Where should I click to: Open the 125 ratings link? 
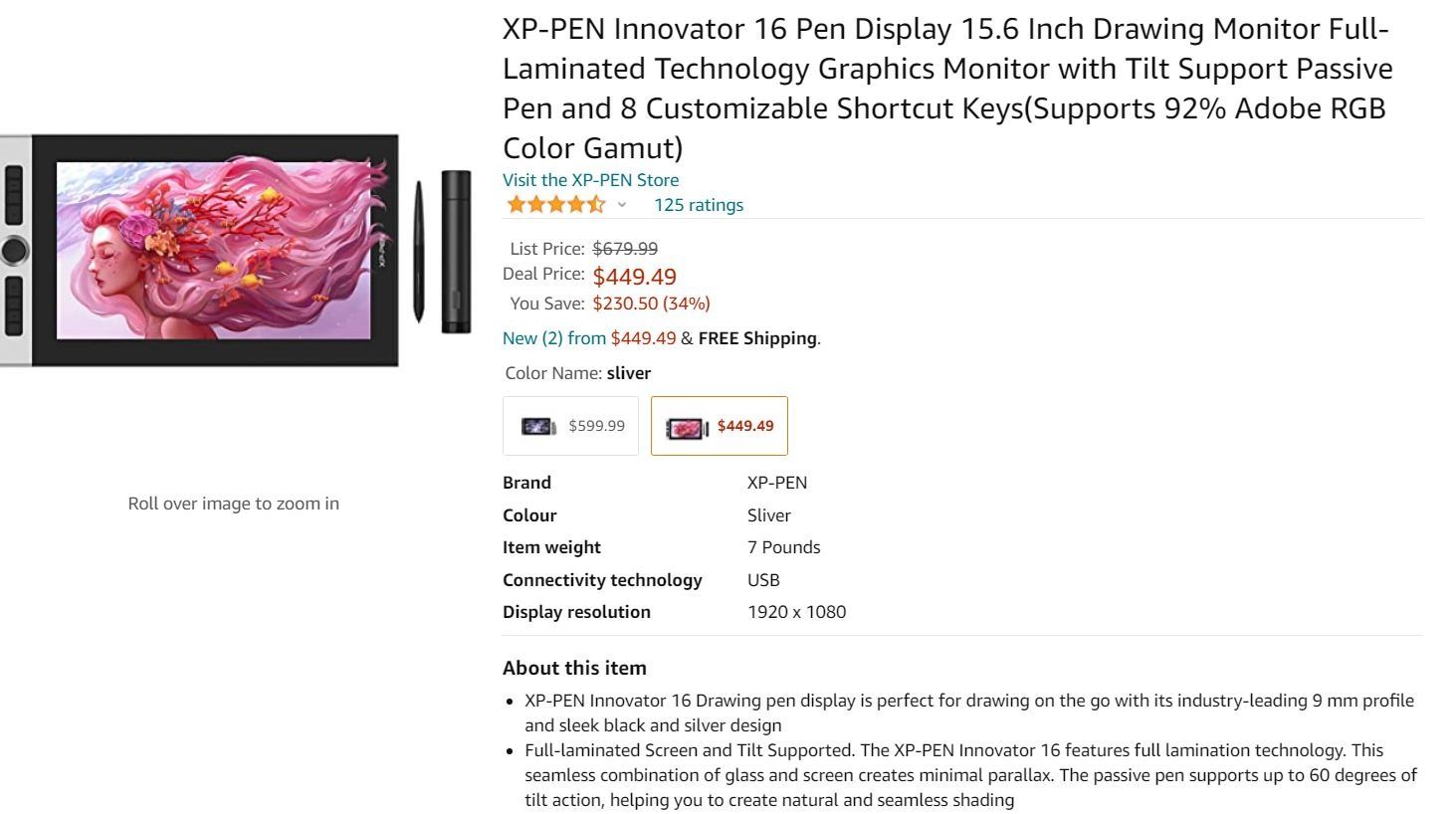(x=698, y=205)
